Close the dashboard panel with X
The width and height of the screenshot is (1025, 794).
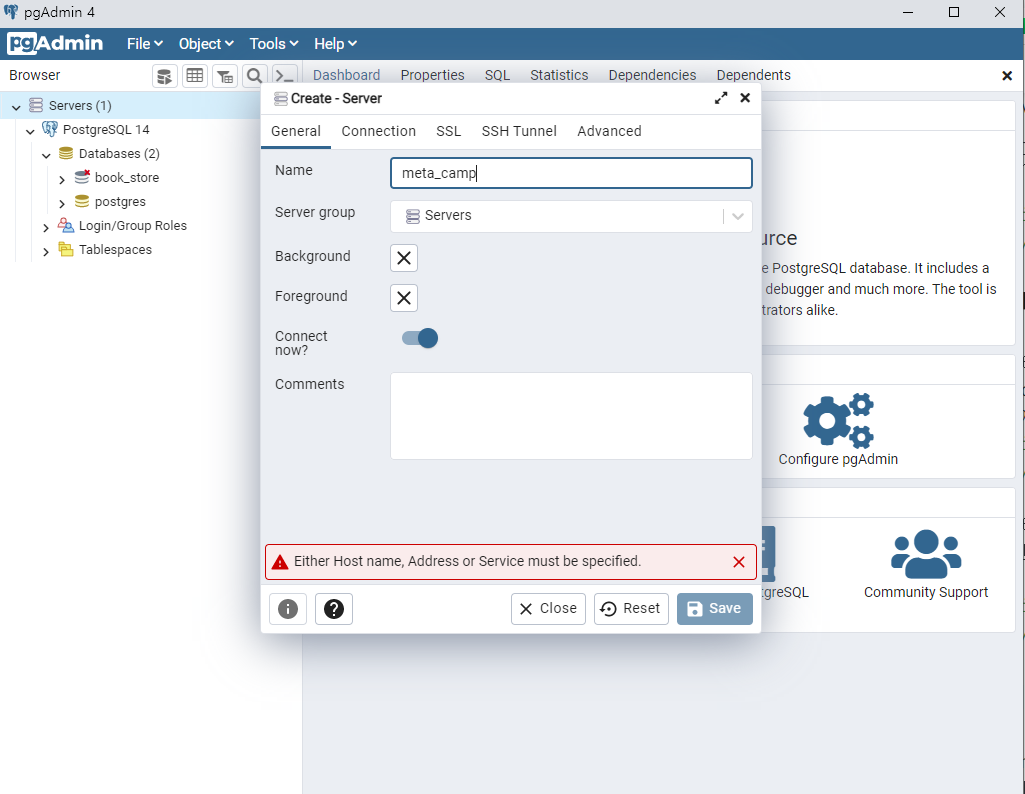(1007, 76)
